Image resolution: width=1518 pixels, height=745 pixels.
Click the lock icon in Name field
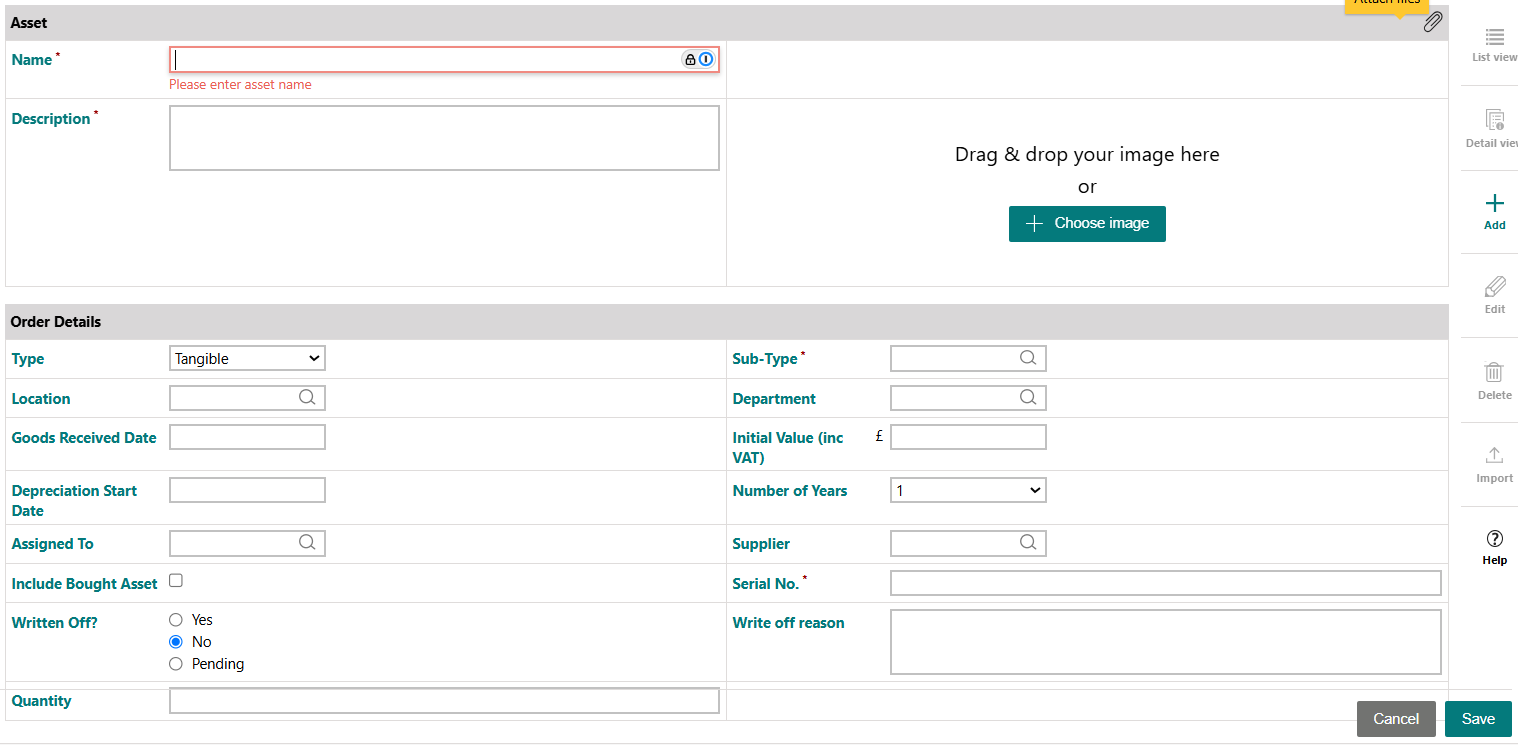pos(690,59)
